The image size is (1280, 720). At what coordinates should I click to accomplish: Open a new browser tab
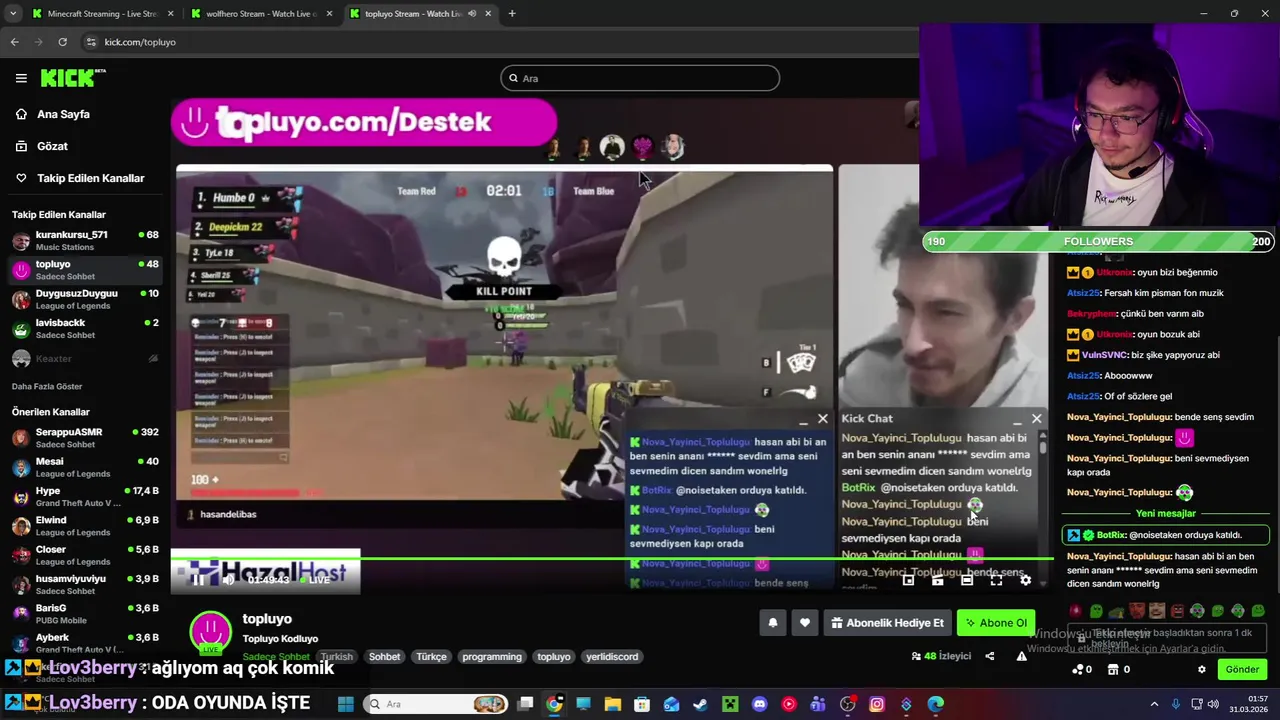tap(512, 14)
